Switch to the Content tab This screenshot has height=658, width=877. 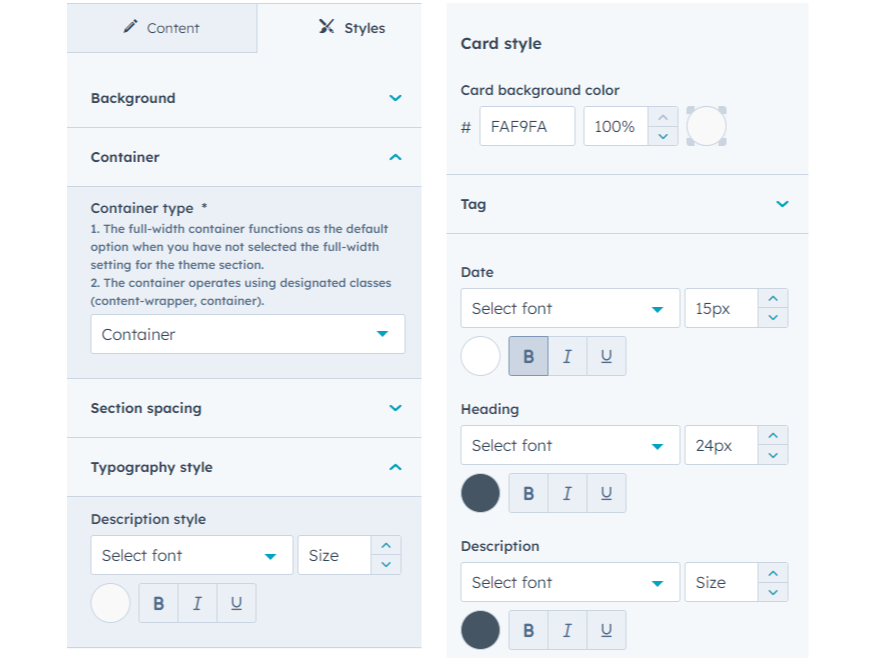(162, 28)
